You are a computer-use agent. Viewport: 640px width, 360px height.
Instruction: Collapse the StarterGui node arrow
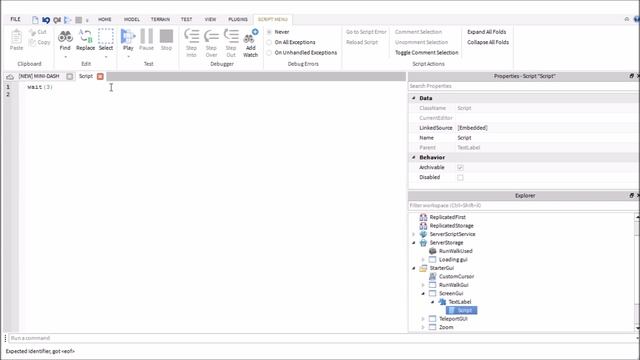click(413, 268)
